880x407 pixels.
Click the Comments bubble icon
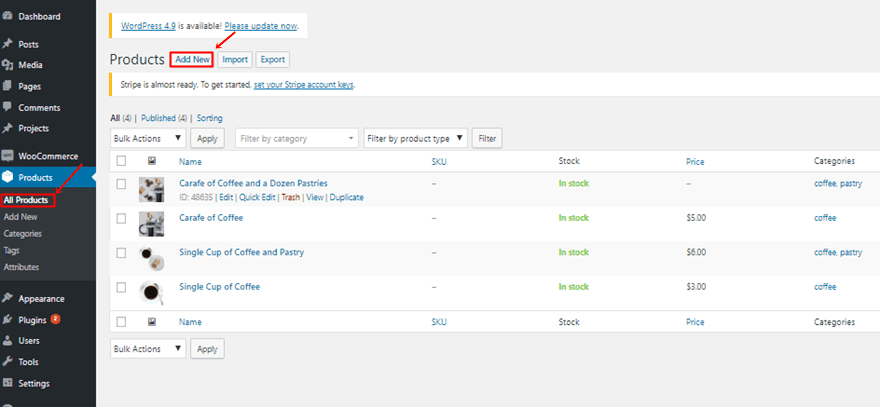[7, 107]
